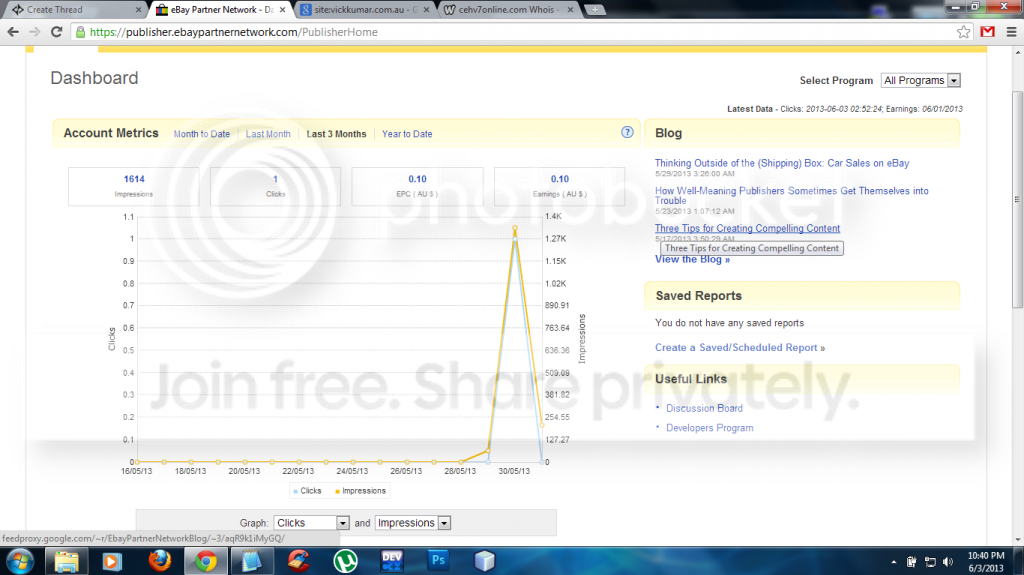
Task: Click the browser forward arrow
Action: (35, 31)
